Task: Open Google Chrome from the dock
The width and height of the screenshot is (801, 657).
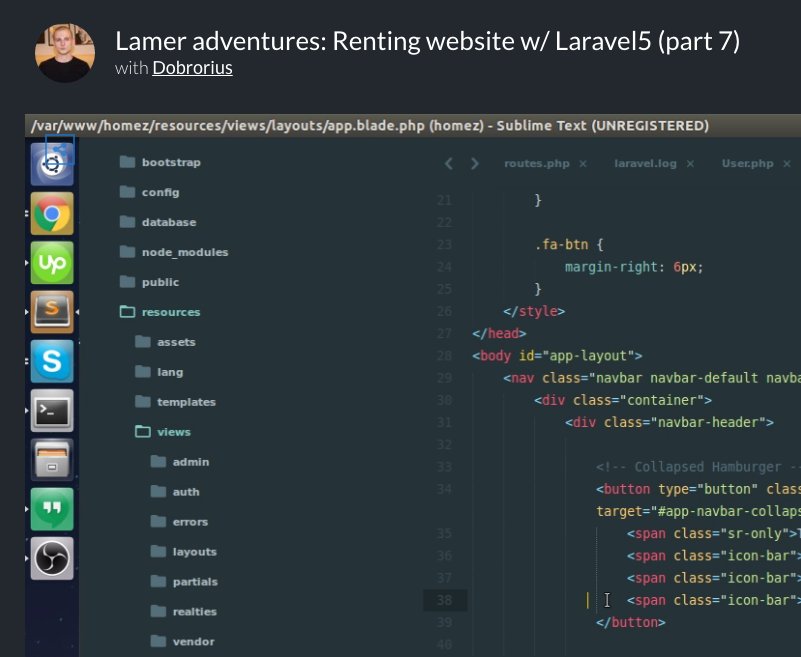Action: click(x=51, y=213)
